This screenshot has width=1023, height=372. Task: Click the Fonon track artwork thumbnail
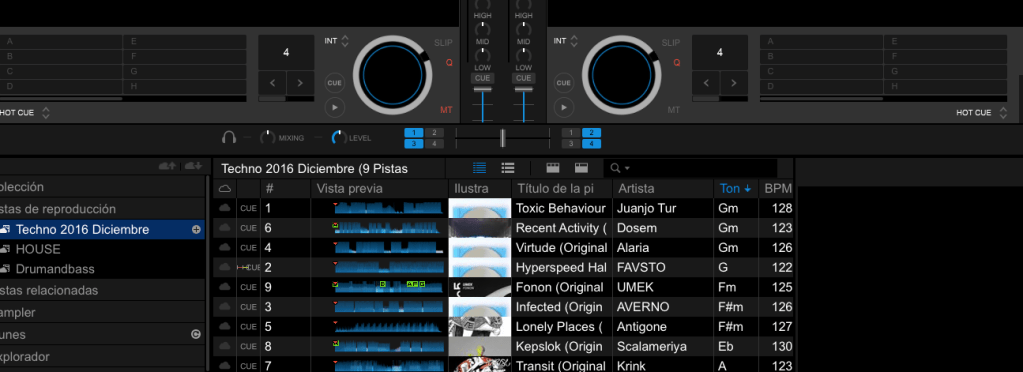[x=480, y=287]
